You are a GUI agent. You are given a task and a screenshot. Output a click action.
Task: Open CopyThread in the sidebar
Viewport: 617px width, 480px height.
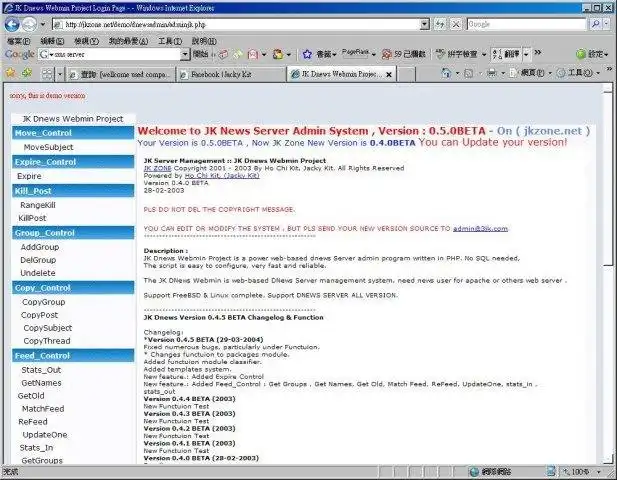click(47, 341)
